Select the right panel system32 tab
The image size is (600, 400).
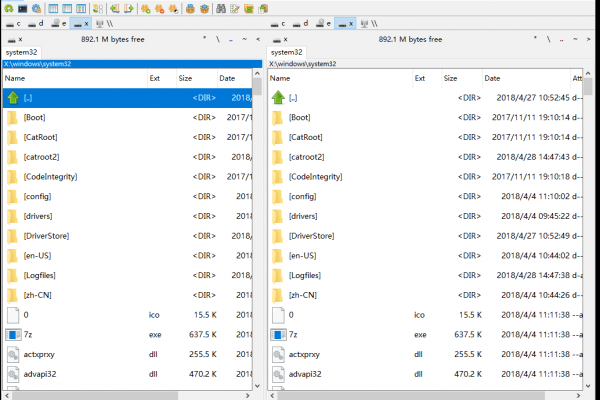(x=286, y=52)
